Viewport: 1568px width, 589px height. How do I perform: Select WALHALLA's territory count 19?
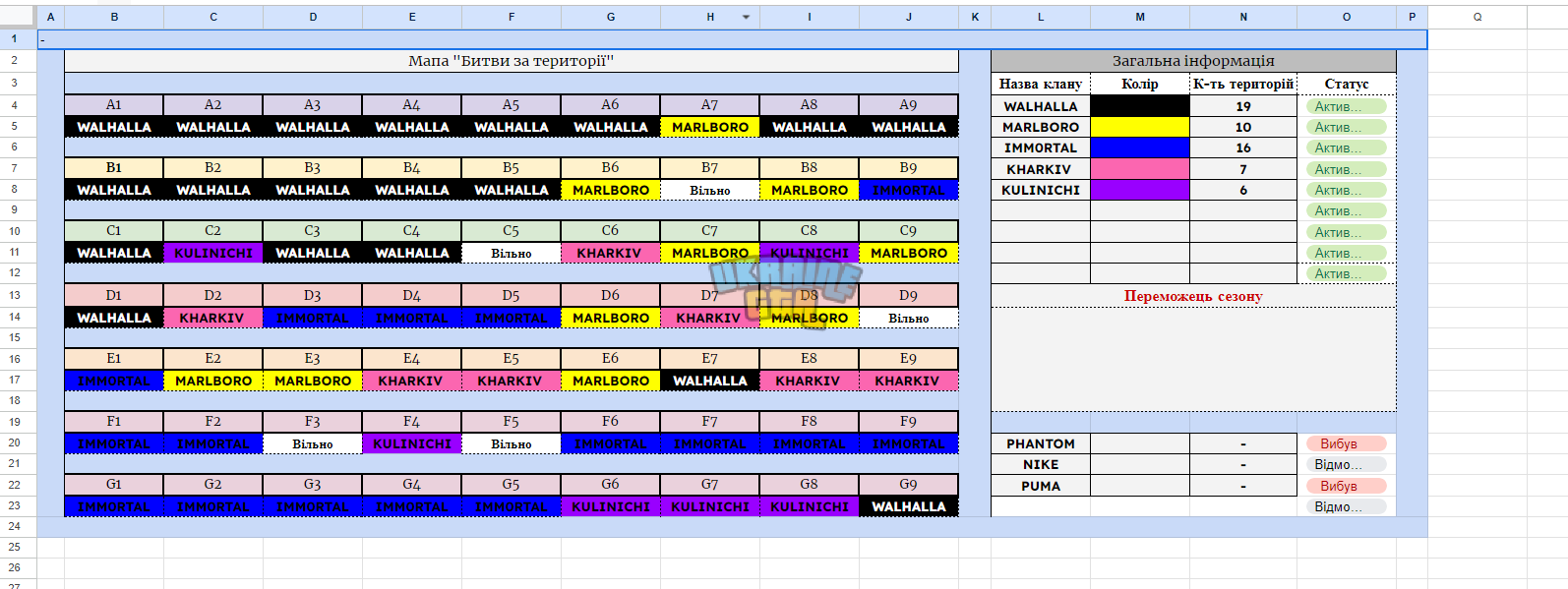coord(1243,106)
